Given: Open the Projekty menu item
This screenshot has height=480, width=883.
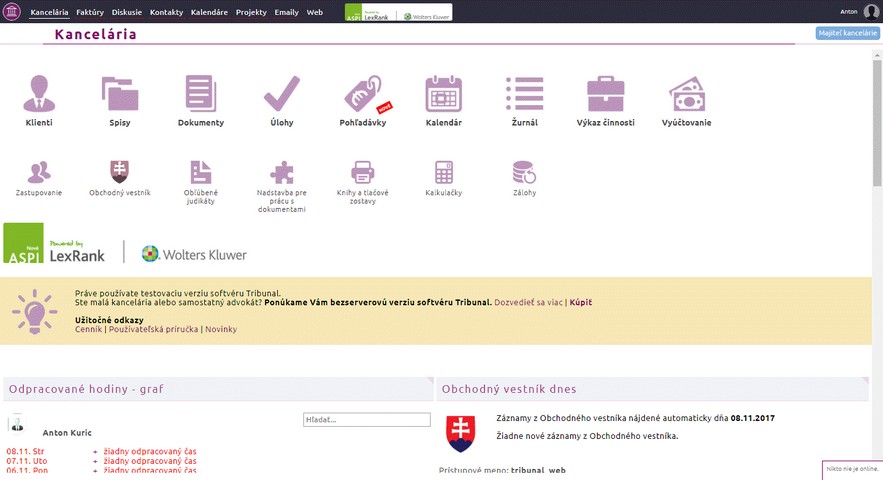Looking at the screenshot, I should (251, 12).
